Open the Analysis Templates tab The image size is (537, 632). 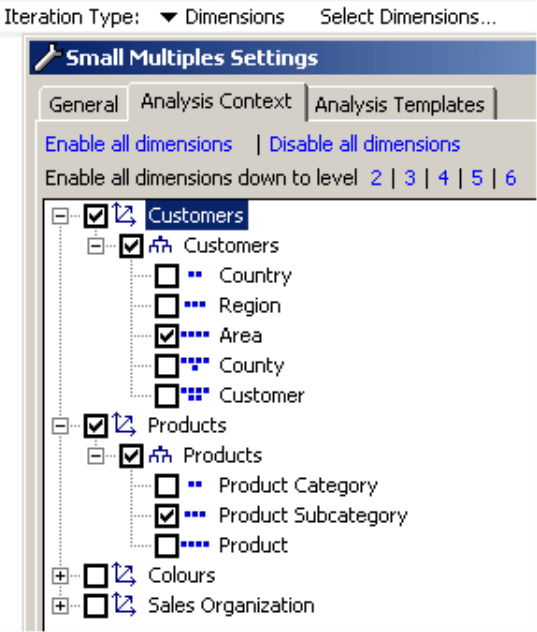tap(400, 104)
